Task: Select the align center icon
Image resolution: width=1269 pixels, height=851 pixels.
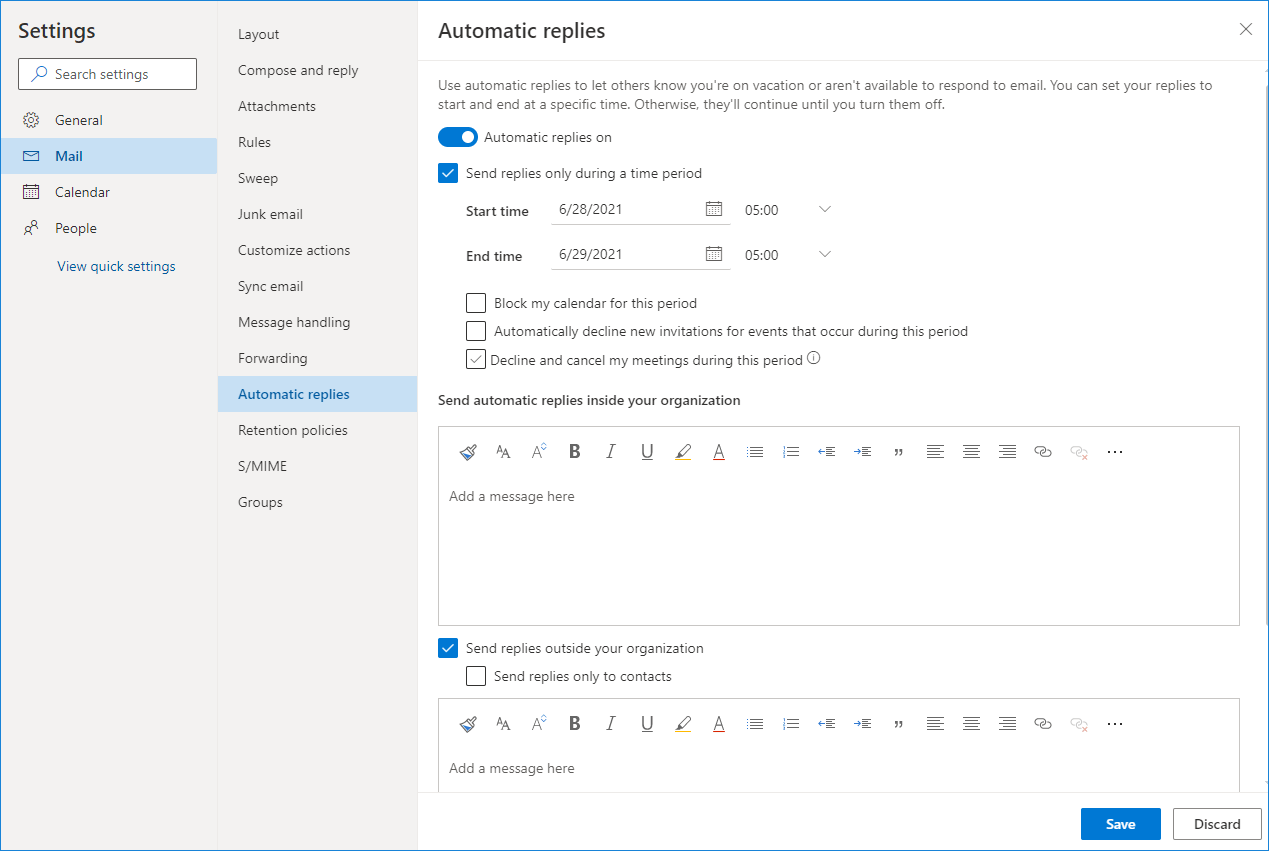Action: coord(971,451)
